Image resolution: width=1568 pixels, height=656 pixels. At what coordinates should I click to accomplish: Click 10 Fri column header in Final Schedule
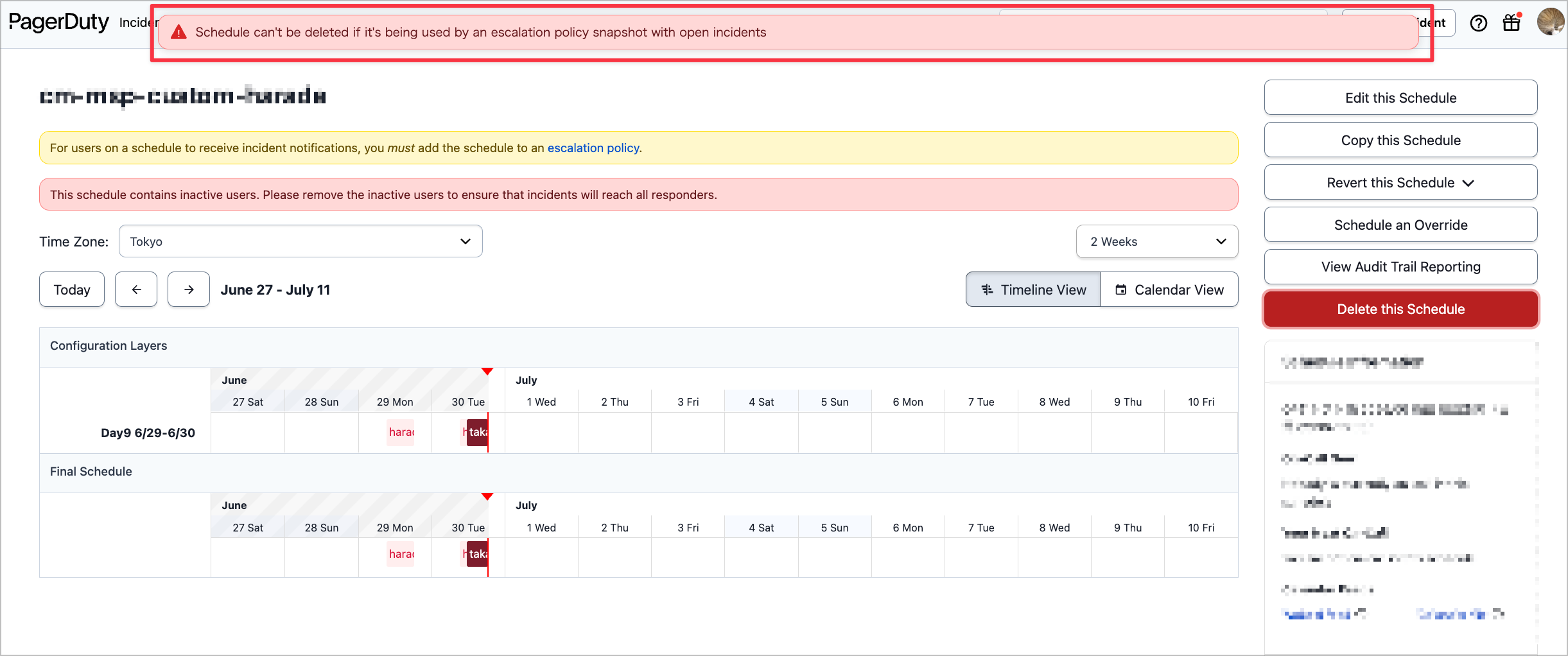tap(1201, 528)
